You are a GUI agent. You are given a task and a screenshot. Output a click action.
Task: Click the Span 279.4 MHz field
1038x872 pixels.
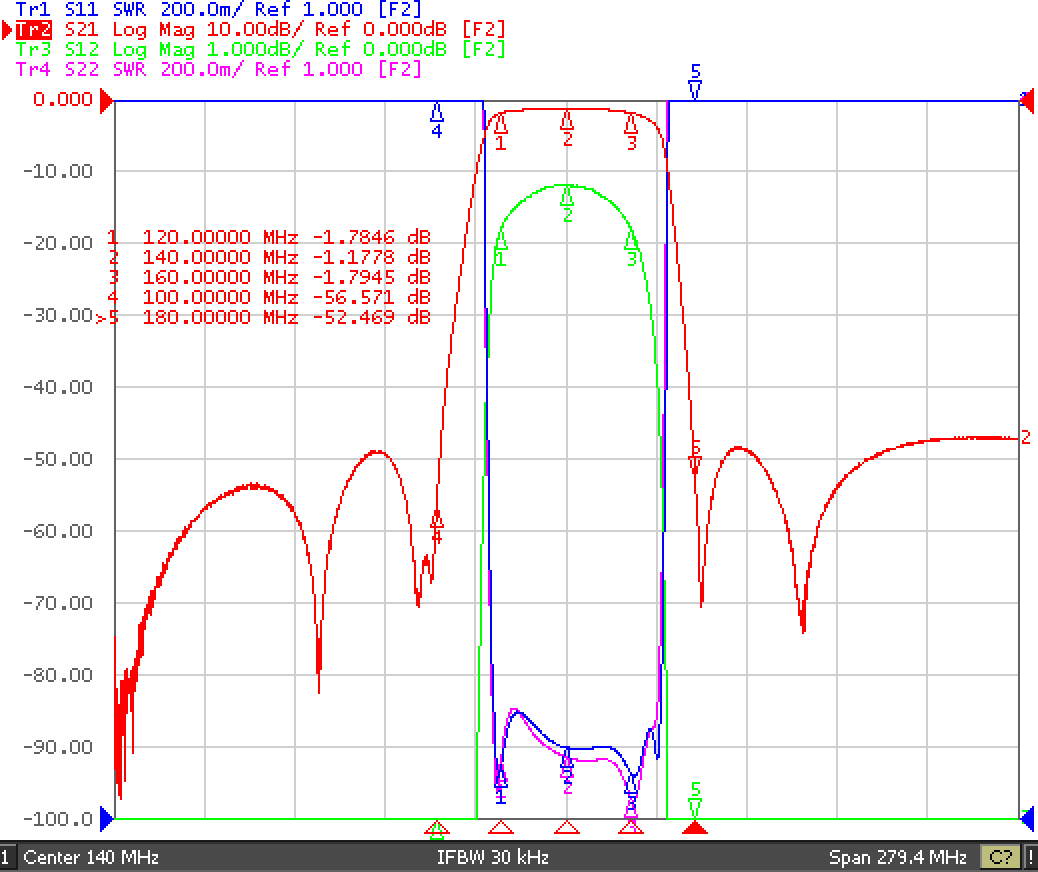tap(898, 857)
